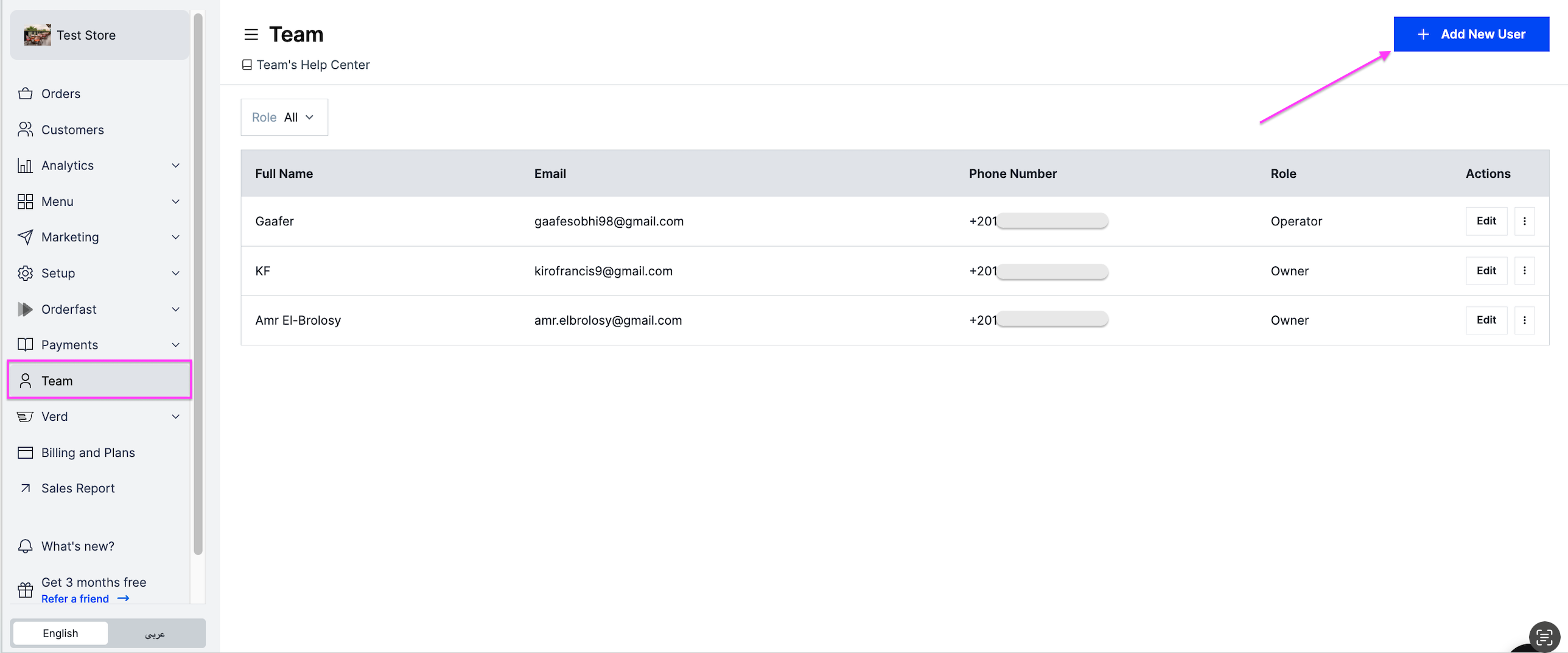Expand the Setup submenu chevron
The height and width of the screenshot is (653, 1568).
(x=175, y=274)
